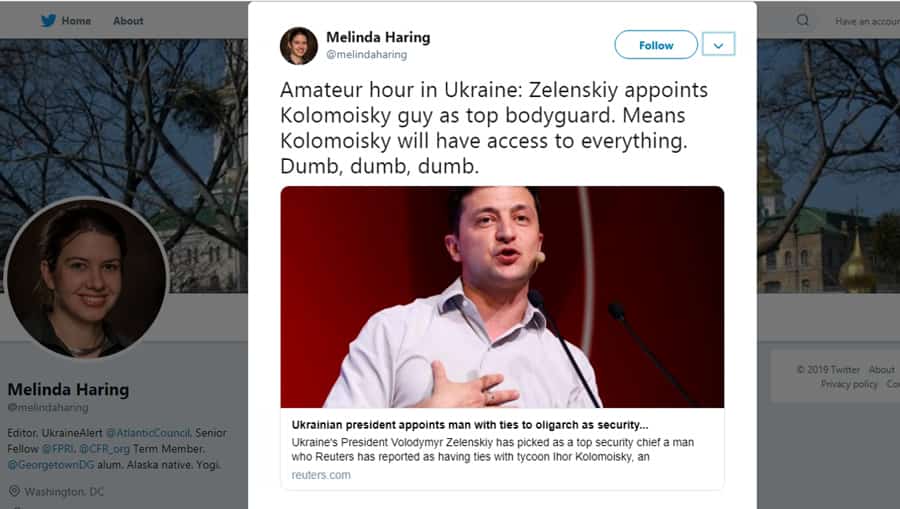Click the Washington, DC location pin icon

click(14, 491)
